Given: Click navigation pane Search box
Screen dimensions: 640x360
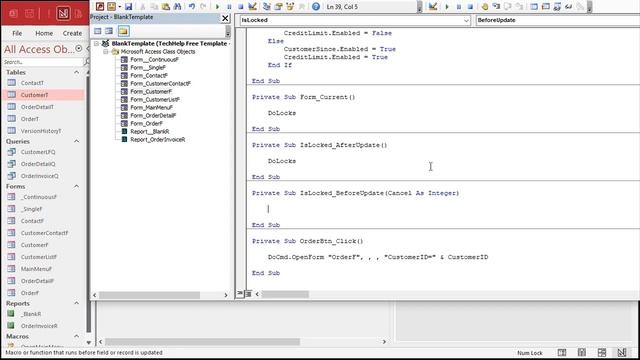Looking at the screenshot, I should 42,62.
